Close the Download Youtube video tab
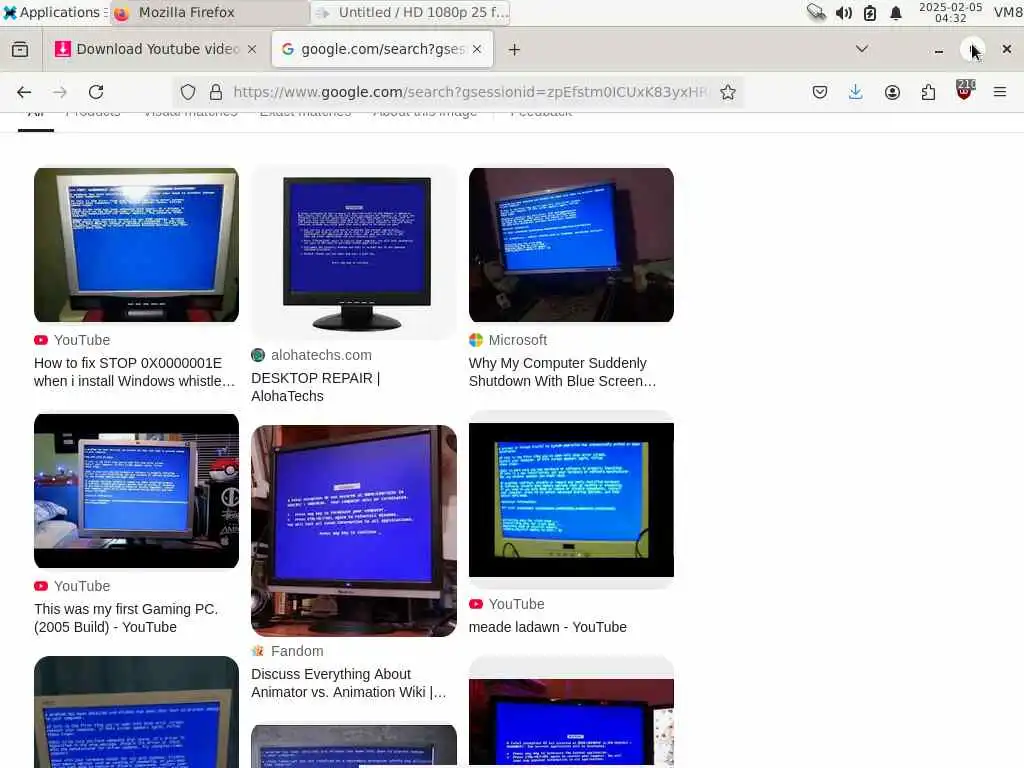1024x768 pixels. click(x=251, y=49)
